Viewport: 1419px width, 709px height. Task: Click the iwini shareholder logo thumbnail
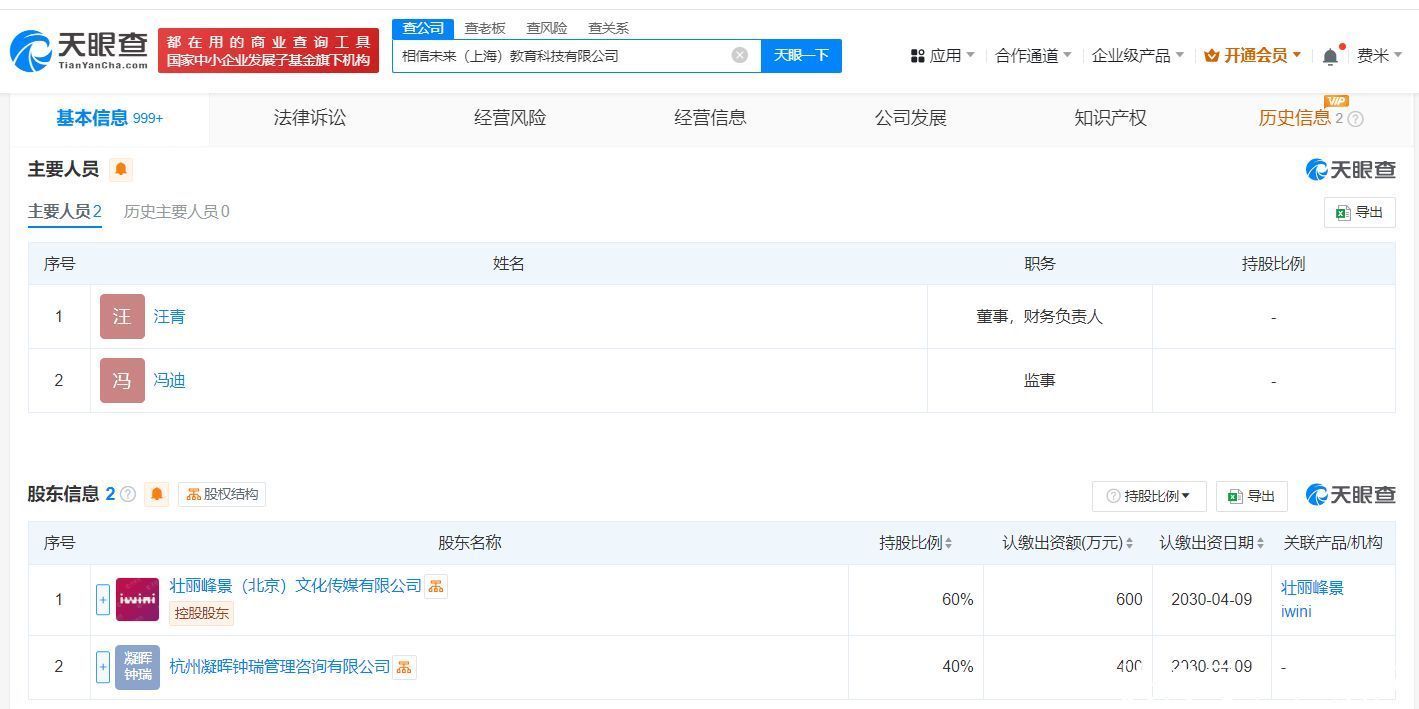point(137,600)
